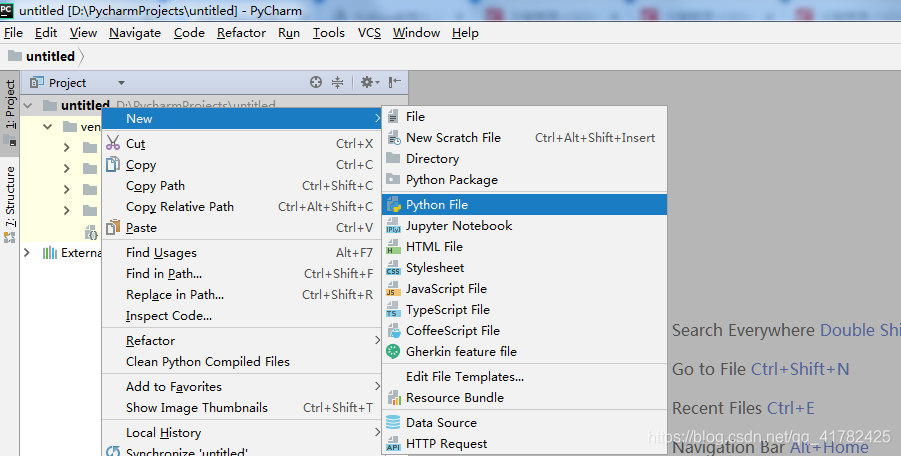Click the Cut scissors icon
The image size is (901, 456).
[x=113, y=143]
